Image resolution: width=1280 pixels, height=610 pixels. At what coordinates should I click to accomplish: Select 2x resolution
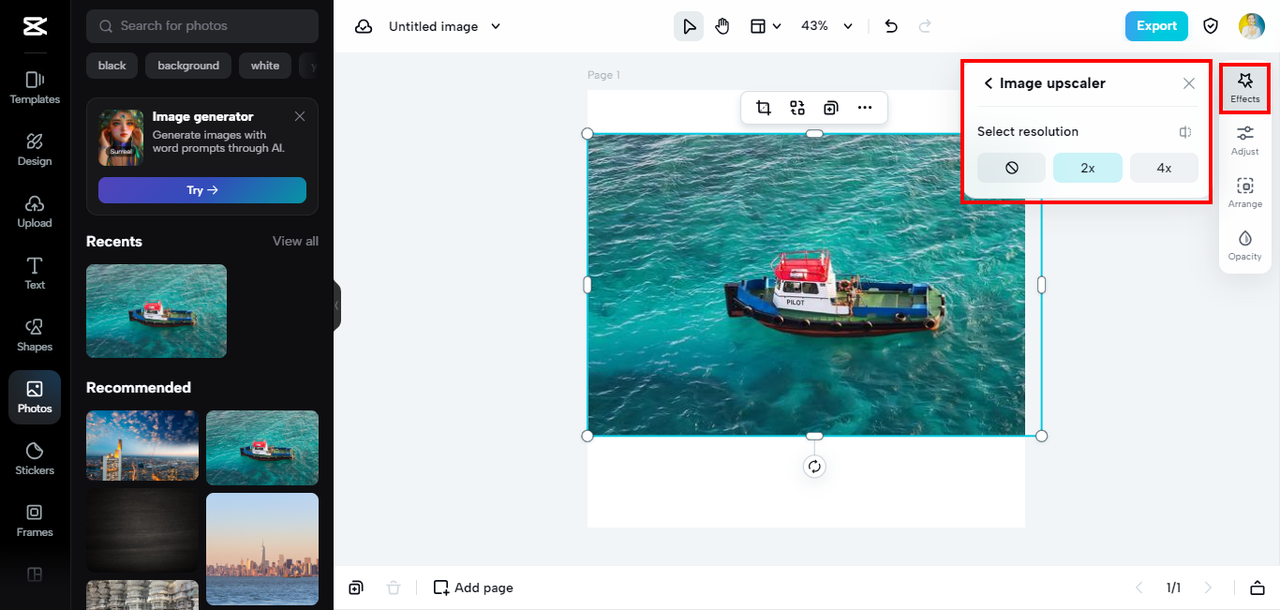click(1088, 168)
